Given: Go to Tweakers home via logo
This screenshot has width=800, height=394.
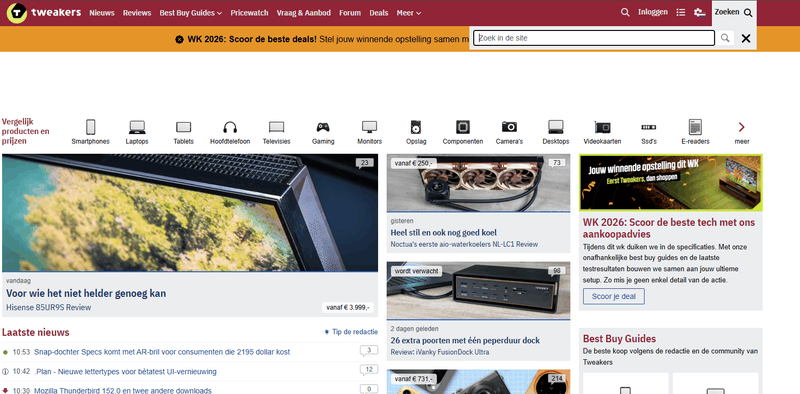Looking at the screenshot, I should 44,13.
